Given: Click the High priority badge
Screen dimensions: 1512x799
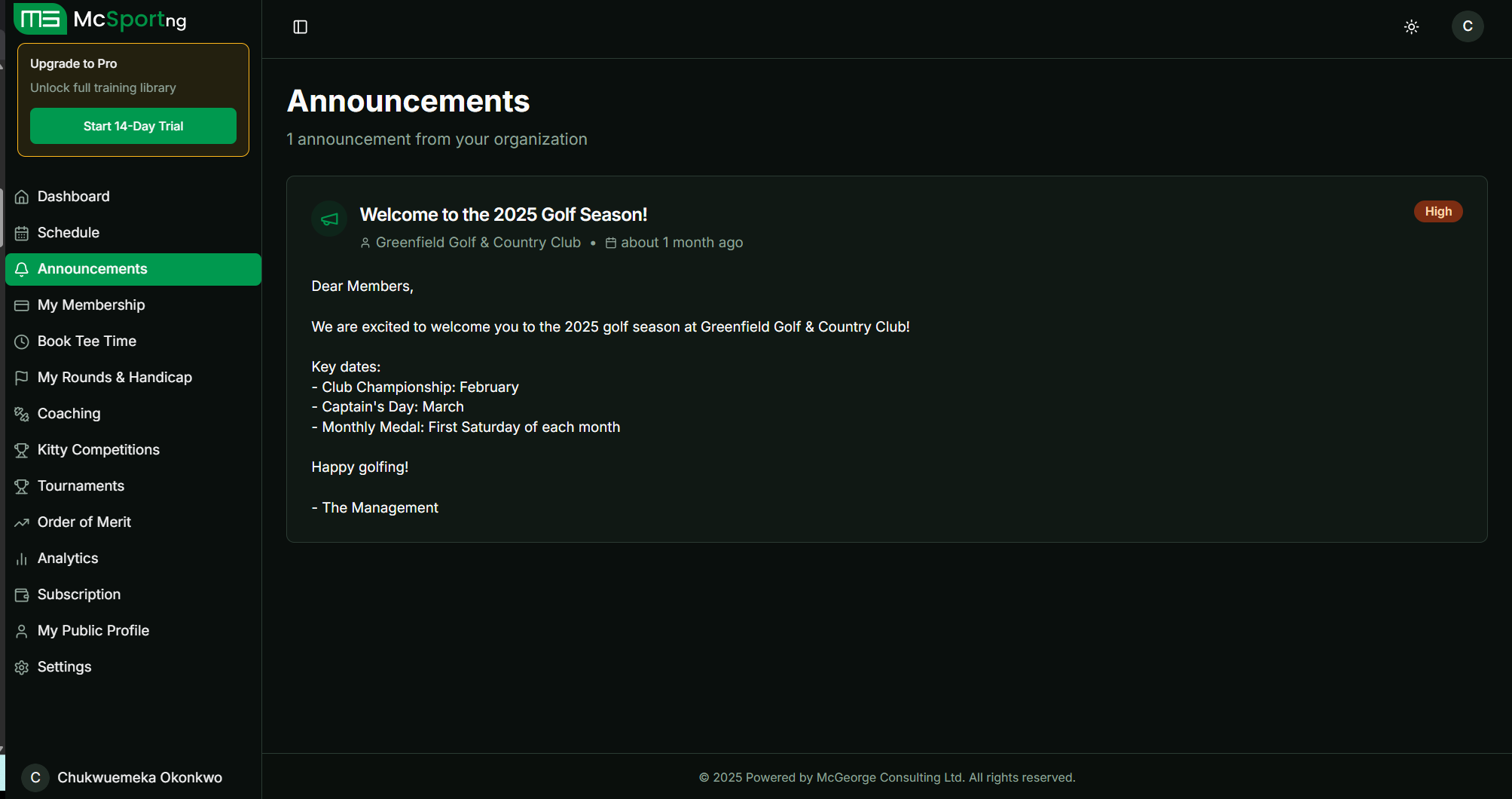Looking at the screenshot, I should (1437, 212).
